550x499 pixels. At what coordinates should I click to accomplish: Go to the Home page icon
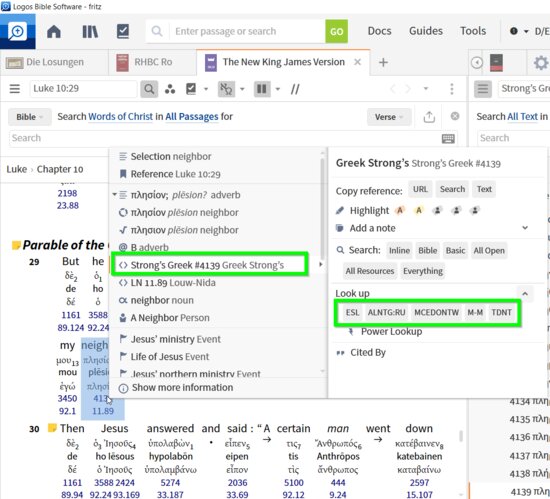(54, 32)
